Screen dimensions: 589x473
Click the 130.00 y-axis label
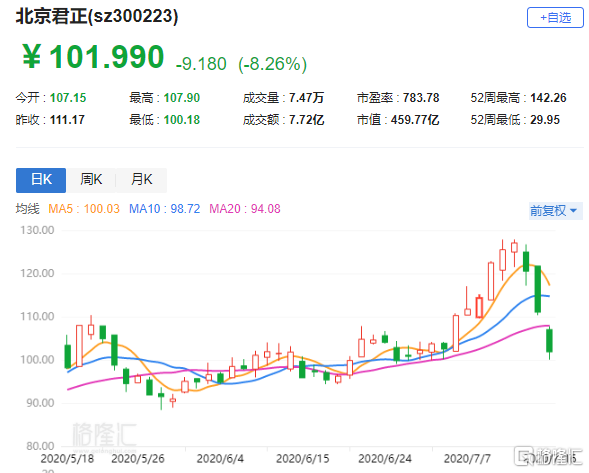click(x=37, y=230)
